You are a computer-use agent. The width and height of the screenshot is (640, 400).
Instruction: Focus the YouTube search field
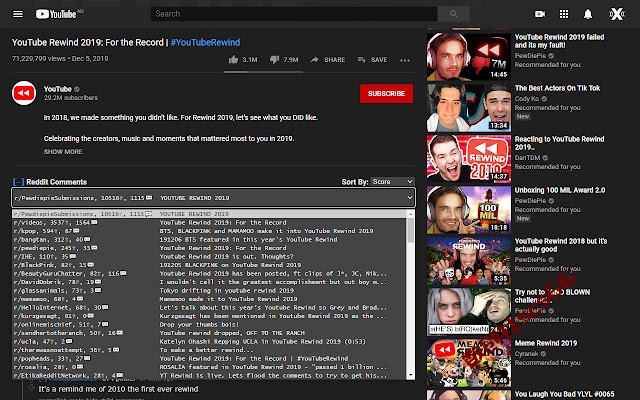click(x=294, y=14)
